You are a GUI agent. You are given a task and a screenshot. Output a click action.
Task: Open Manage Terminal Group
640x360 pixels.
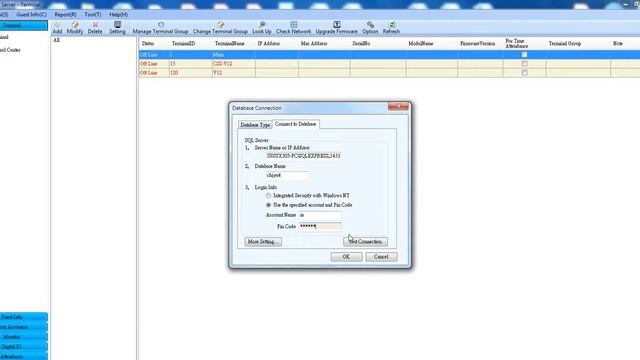click(x=160, y=28)
